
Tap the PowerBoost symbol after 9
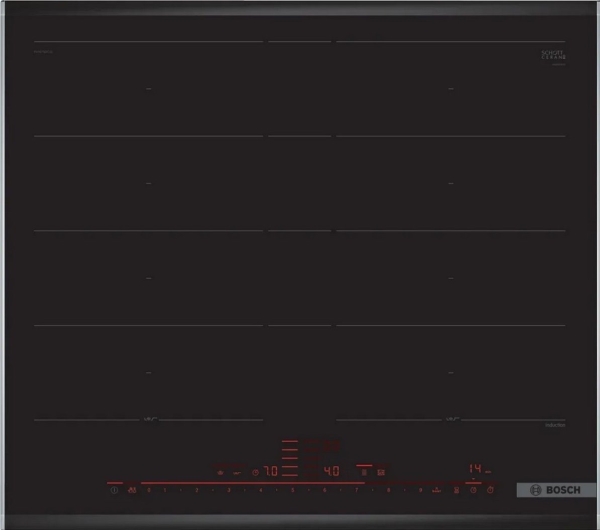coord(437,490)
